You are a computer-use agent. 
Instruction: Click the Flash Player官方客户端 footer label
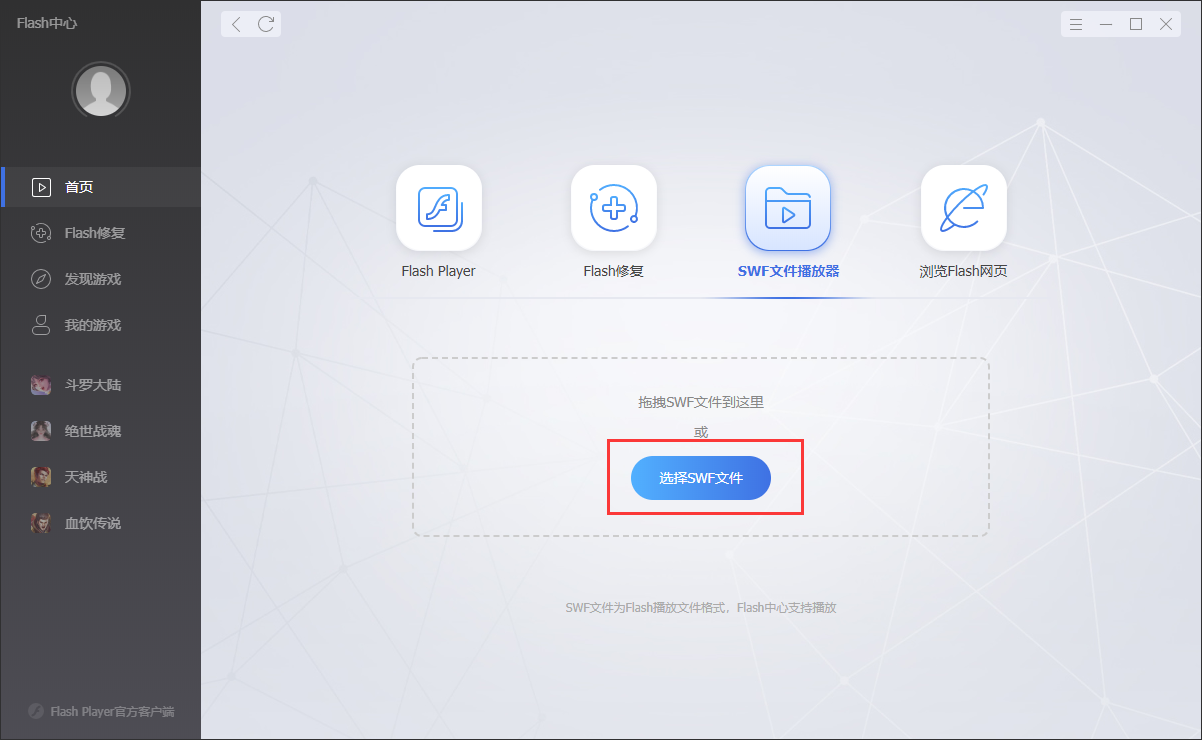pos(112,712)
